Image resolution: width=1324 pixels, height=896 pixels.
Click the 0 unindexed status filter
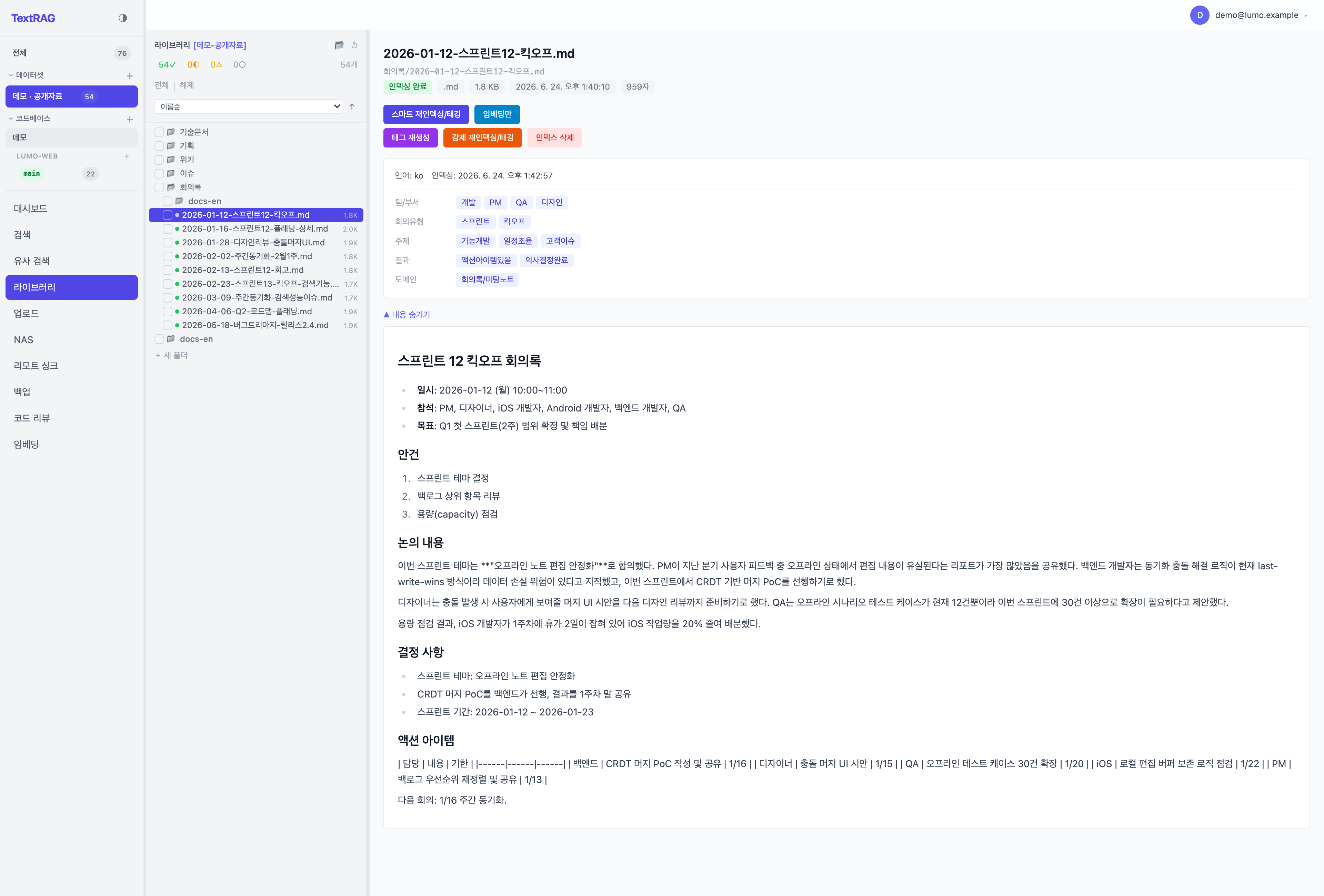click(239, 65)
